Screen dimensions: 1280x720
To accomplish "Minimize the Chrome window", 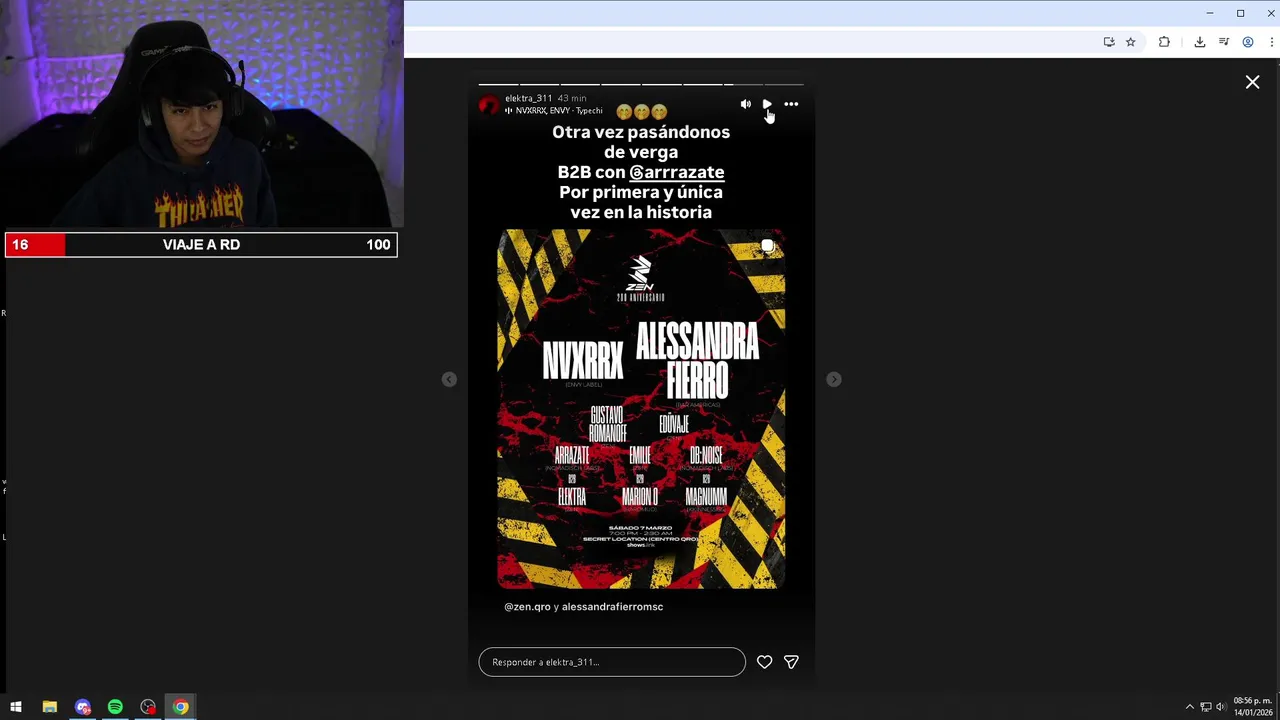I will (1210, 13).
